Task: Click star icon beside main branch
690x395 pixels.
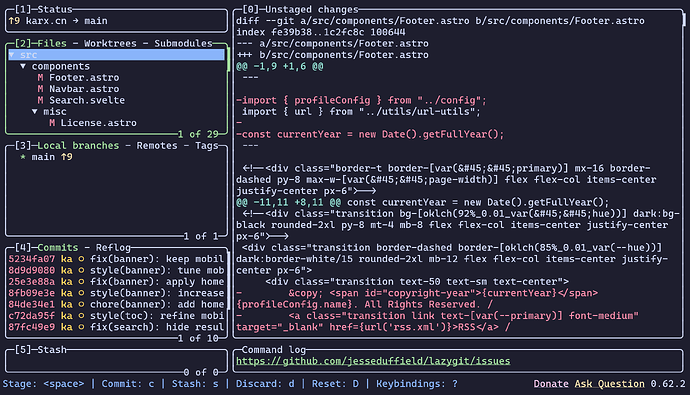Action: (x=23, y=157)
